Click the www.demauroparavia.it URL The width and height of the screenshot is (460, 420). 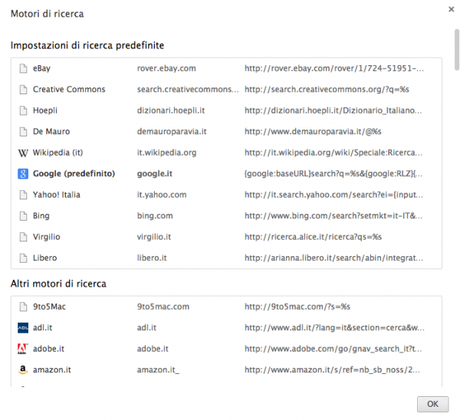tap(313, 132)
